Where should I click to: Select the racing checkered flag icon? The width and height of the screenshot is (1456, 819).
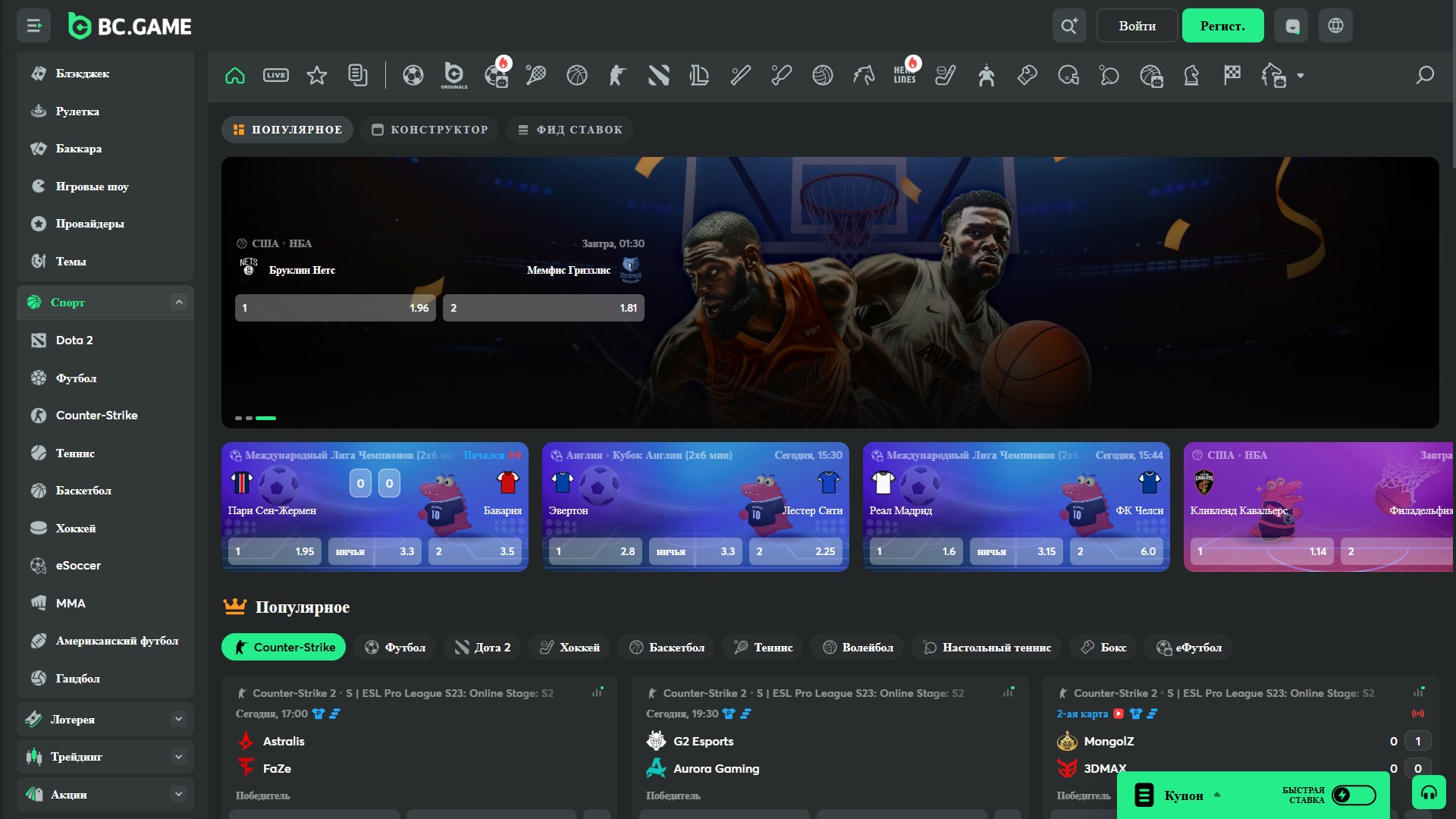(x=1232, y=75)
